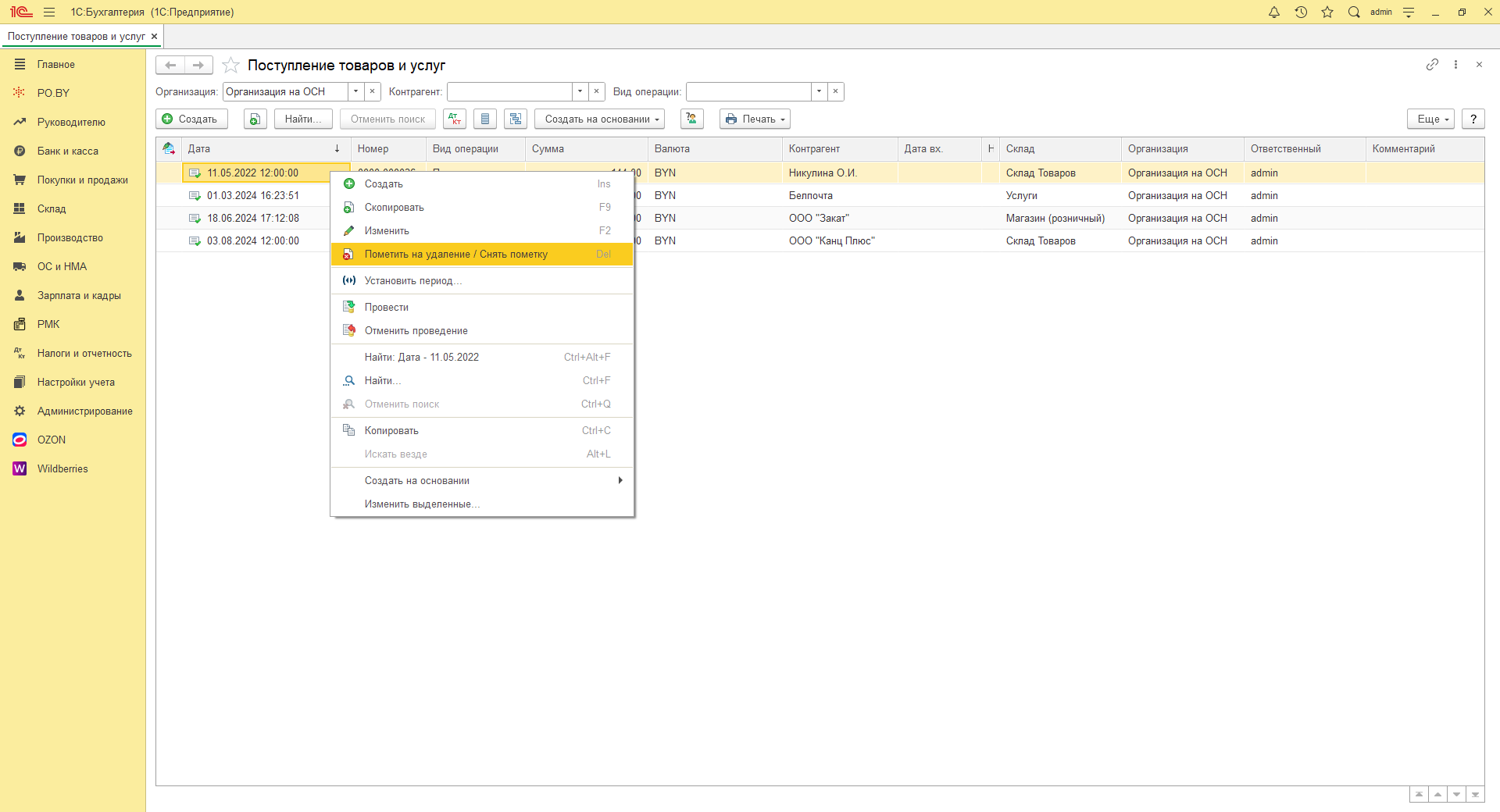Open the Контрагент filter dropdown

580,92
